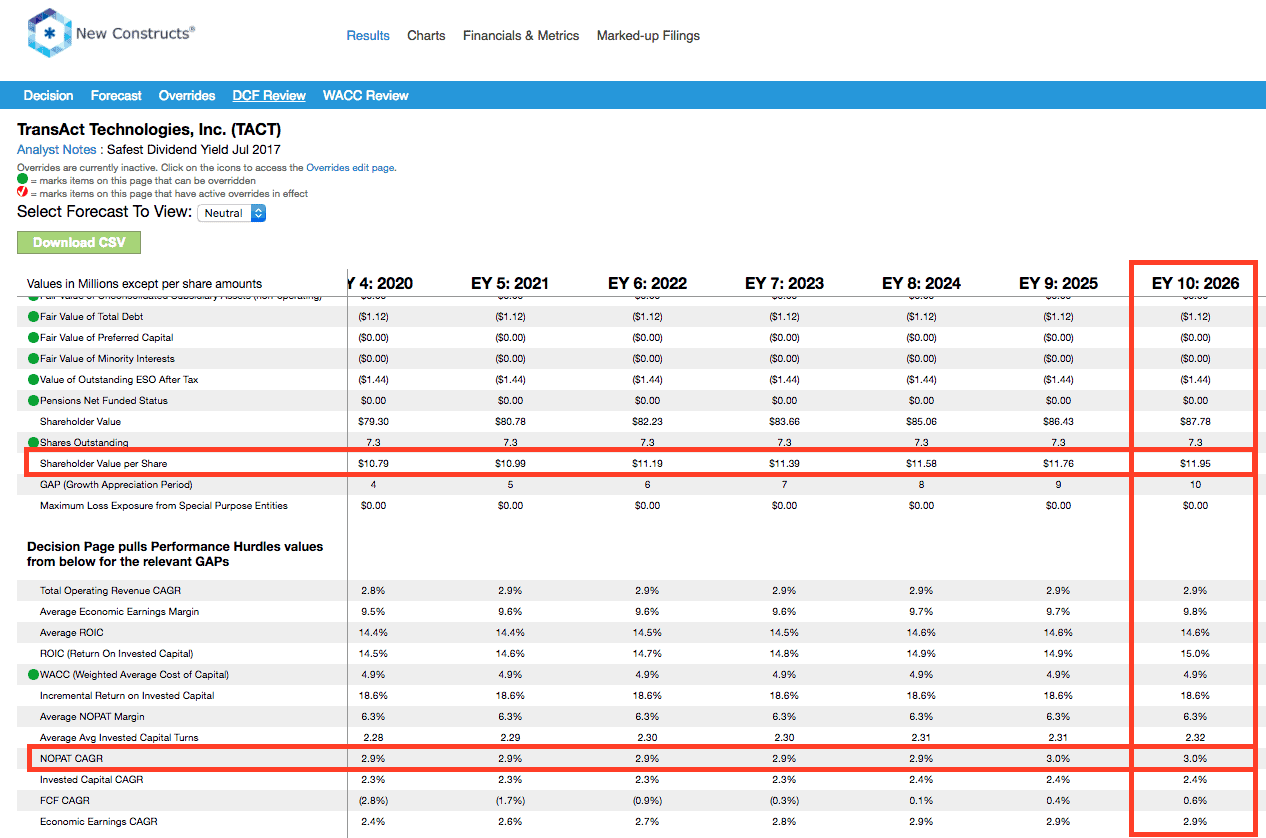Click the $10.79 Shareholder Value per Share cell

[373, 464]
